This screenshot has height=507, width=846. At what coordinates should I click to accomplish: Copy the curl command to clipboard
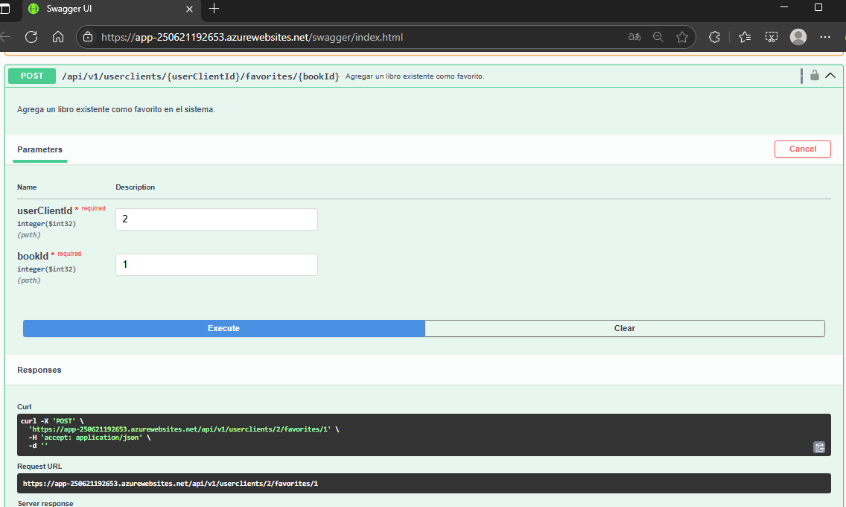819,447
